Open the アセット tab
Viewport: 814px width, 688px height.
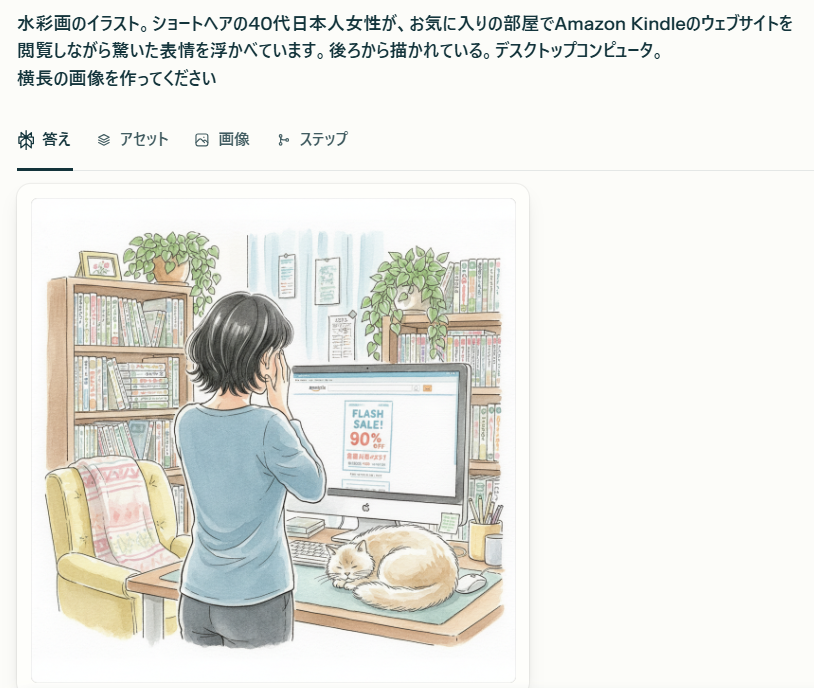[133, 140]
